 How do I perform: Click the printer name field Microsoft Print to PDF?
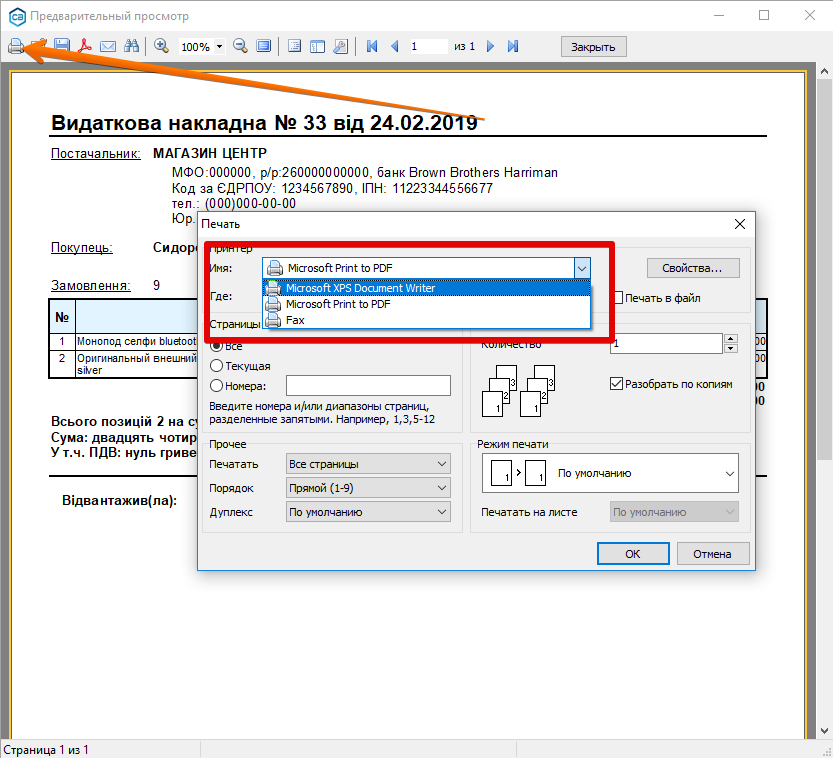coord(418,268)
